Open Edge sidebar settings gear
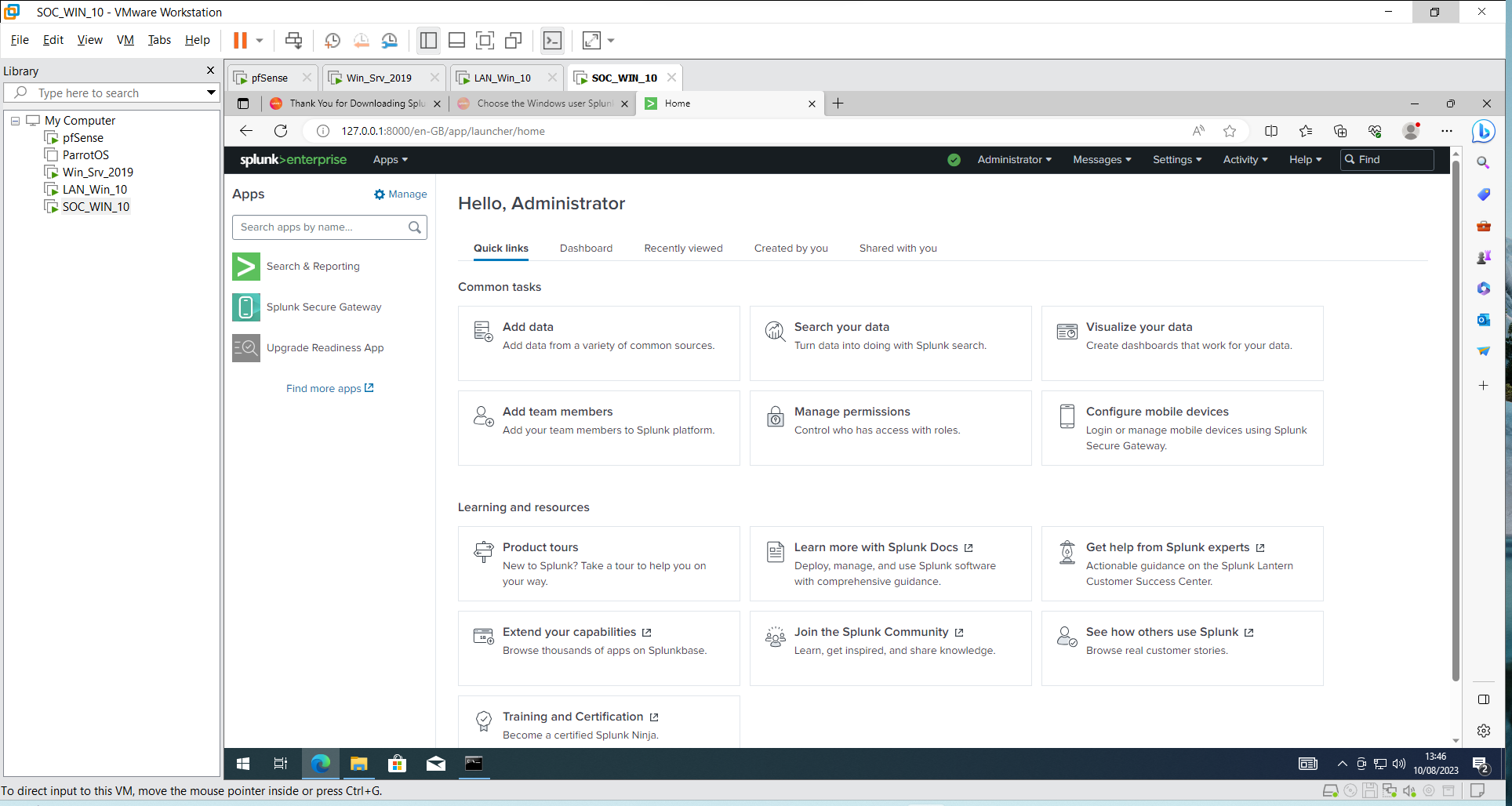1512x806 pixels. coord(1483,731)
